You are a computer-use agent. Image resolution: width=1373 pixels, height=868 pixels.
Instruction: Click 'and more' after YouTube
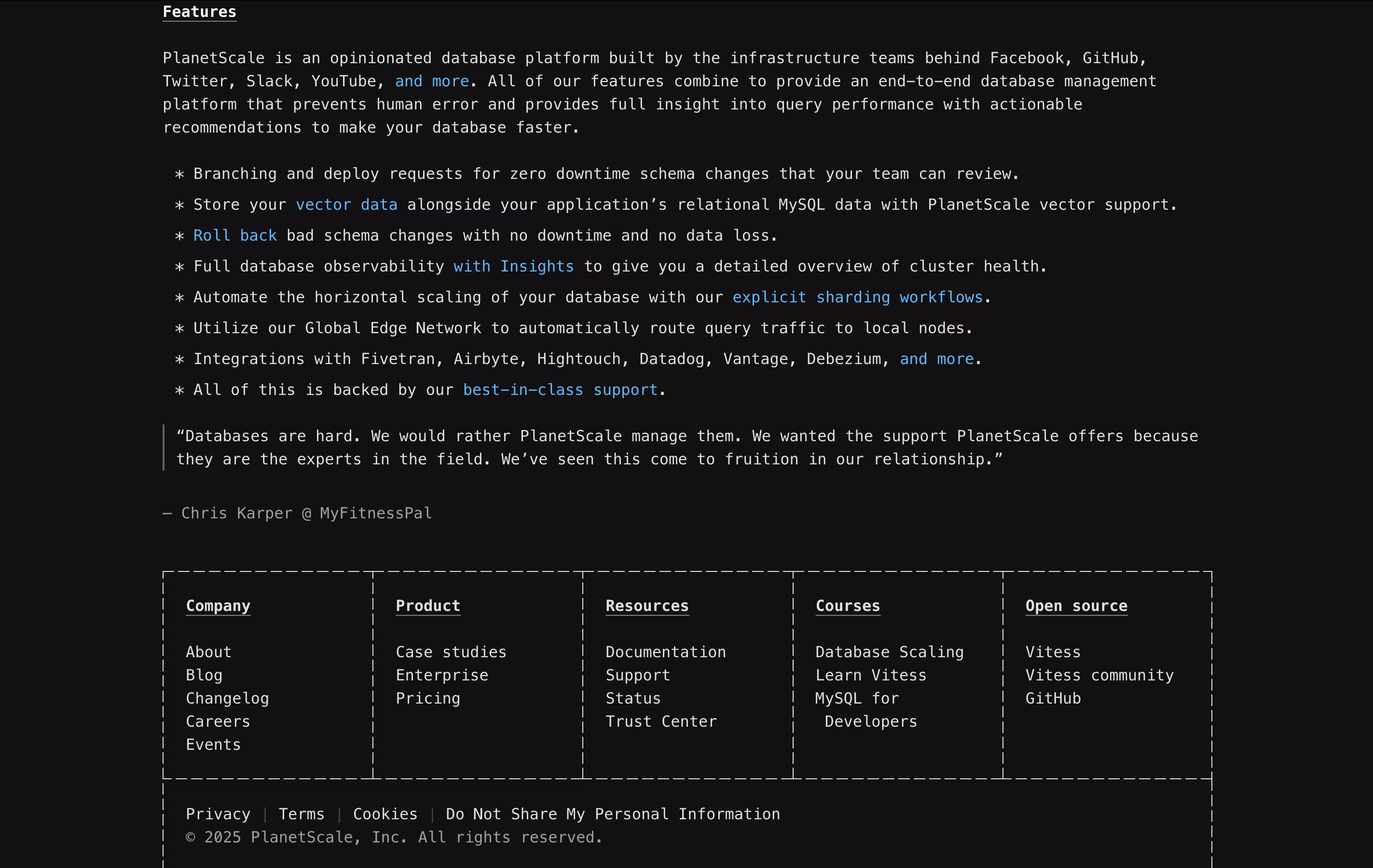pos(432,81)
